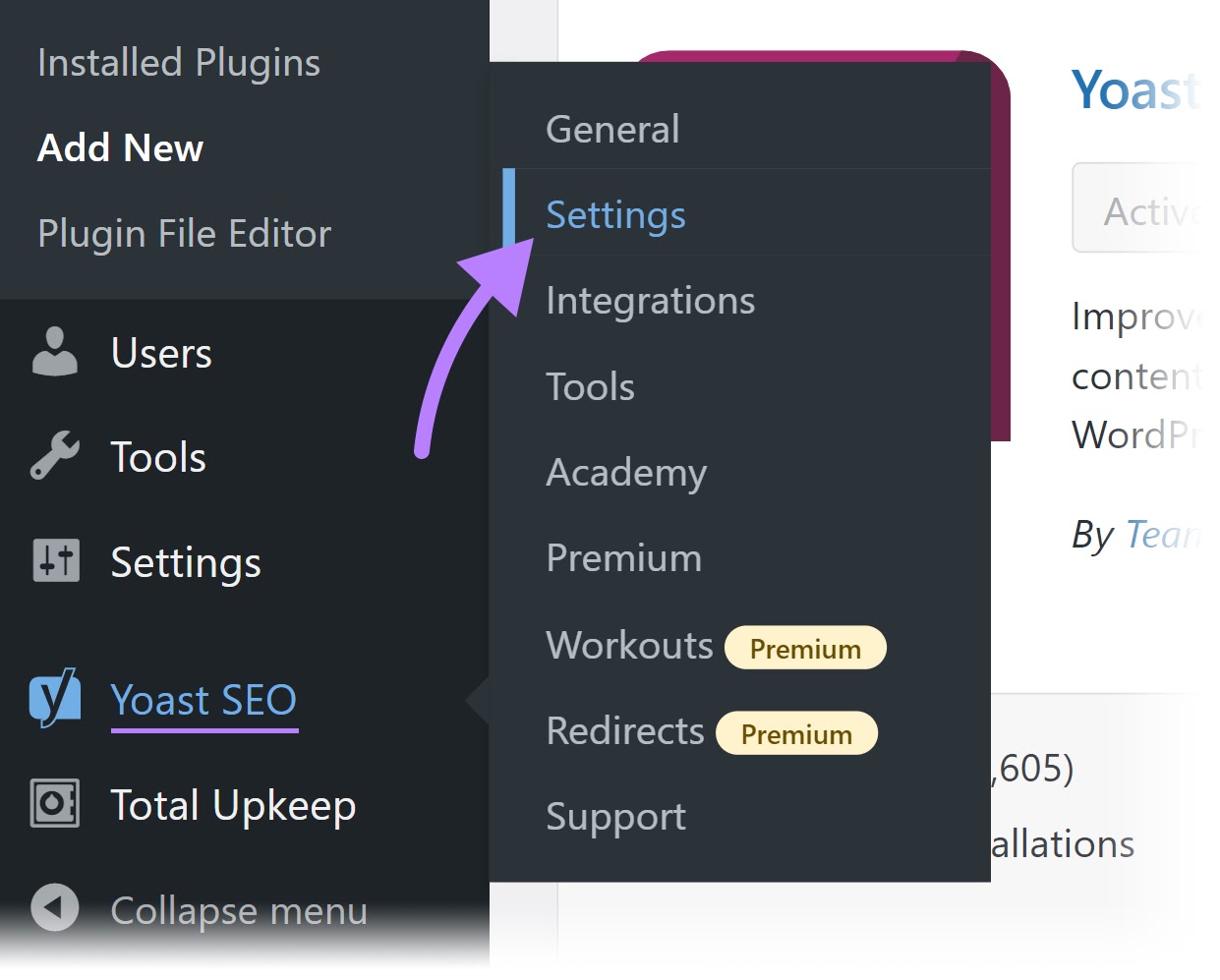Open the Team author link
Image resolution: width=1220 pixels, height=980 pixels.
[1163, 535]
